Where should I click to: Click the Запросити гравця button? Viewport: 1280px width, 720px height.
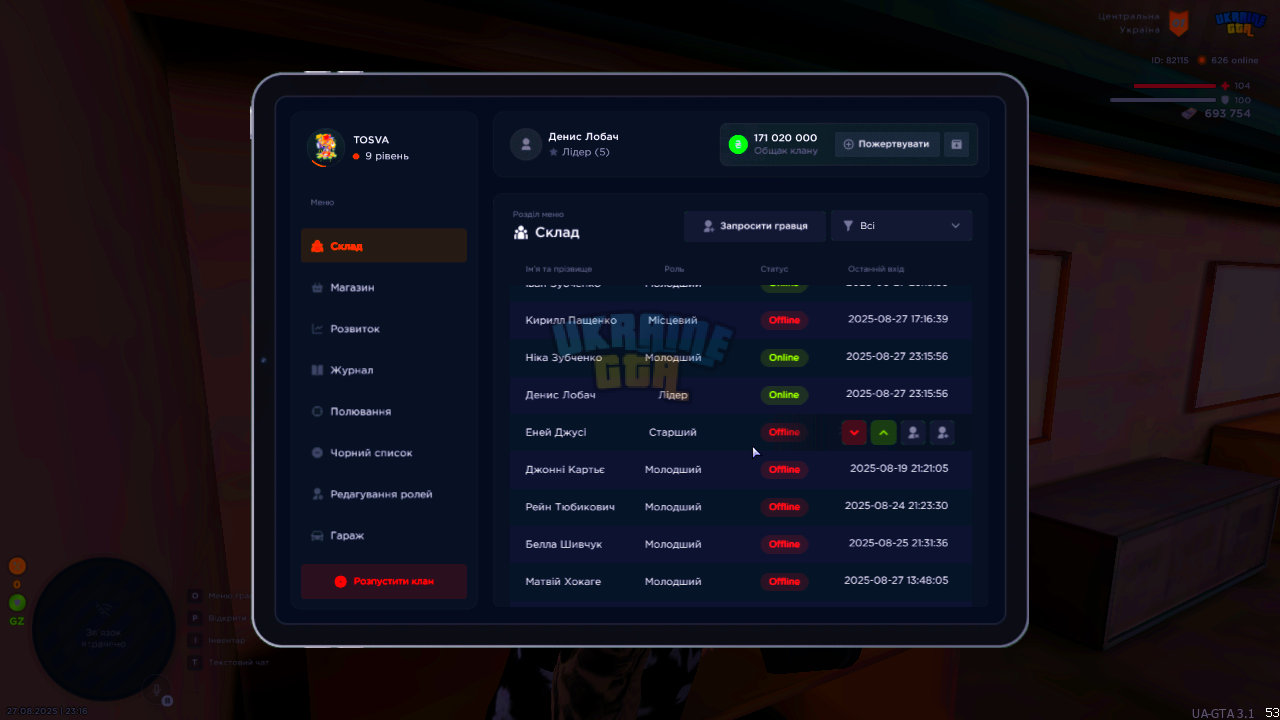[x=754, y=226]
